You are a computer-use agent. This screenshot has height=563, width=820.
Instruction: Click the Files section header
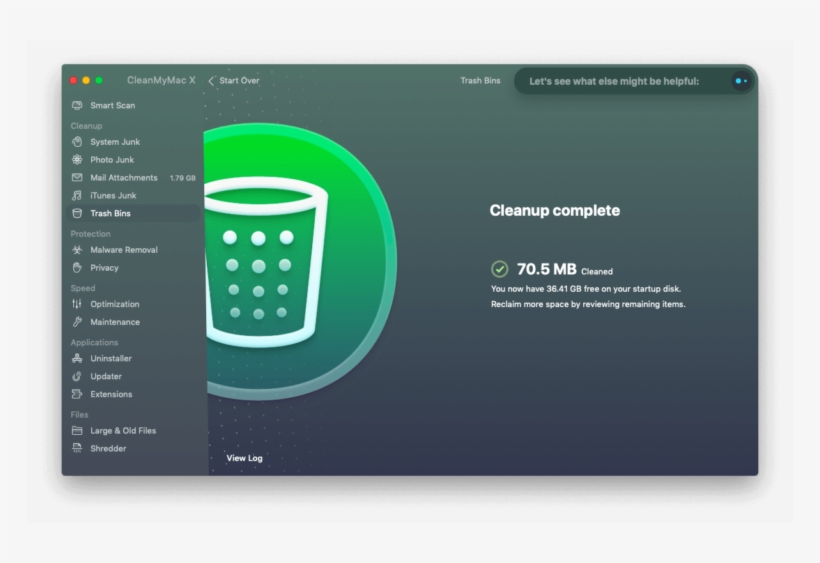79,415
